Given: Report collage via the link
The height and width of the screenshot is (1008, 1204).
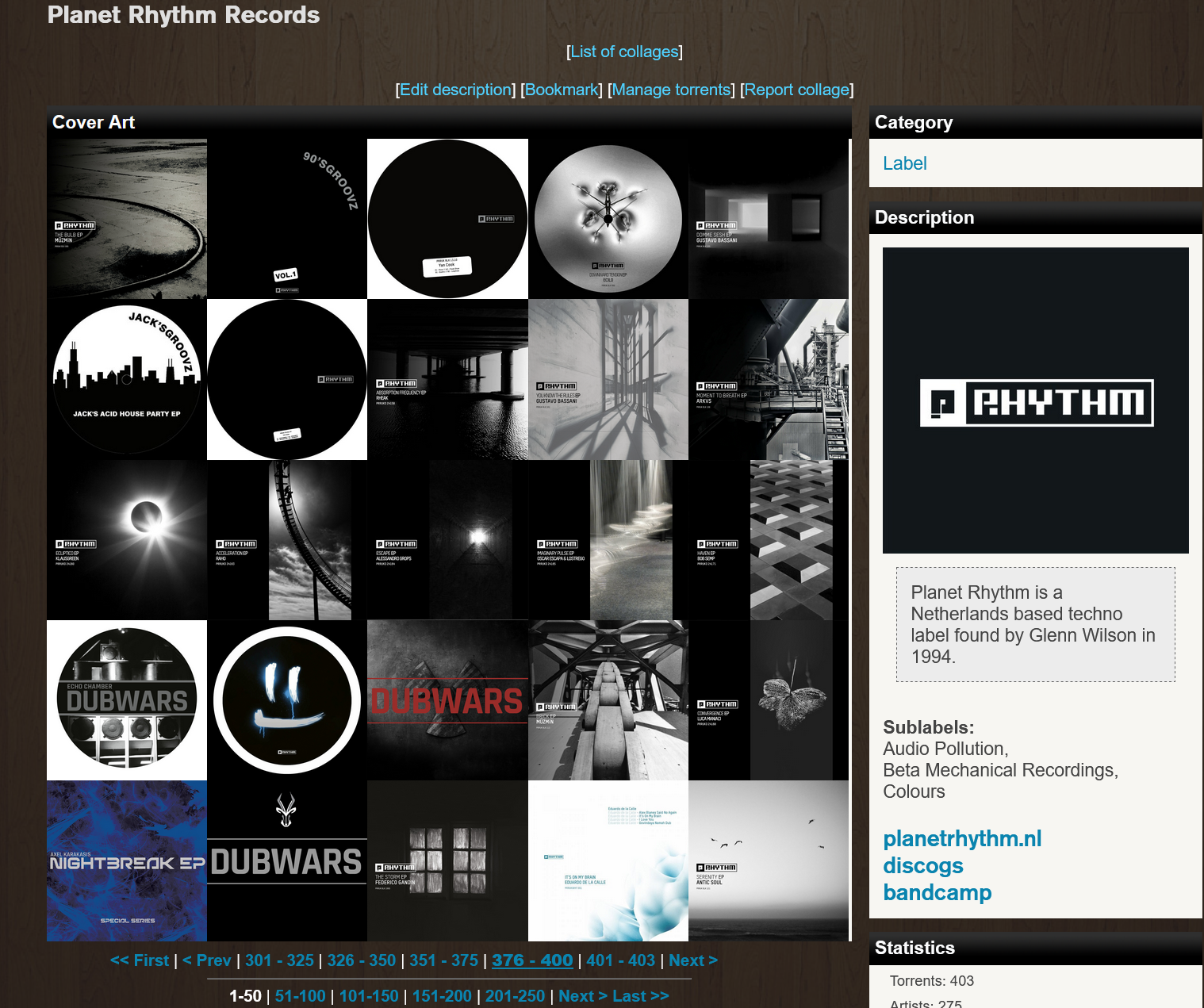Looking at the screenshot, I should click(797, 90).
